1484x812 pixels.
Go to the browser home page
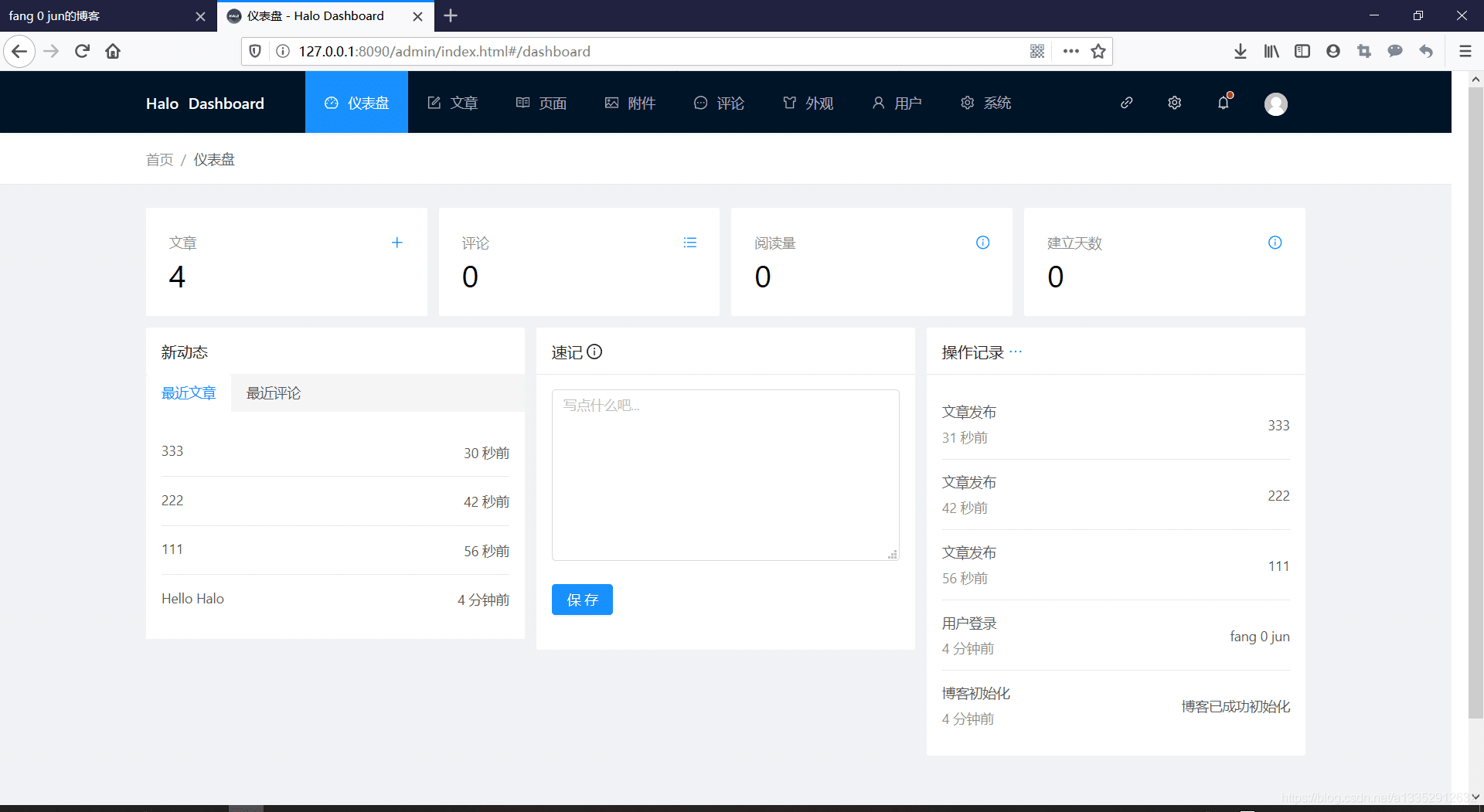pyautogui.click(x=113, y=51)
